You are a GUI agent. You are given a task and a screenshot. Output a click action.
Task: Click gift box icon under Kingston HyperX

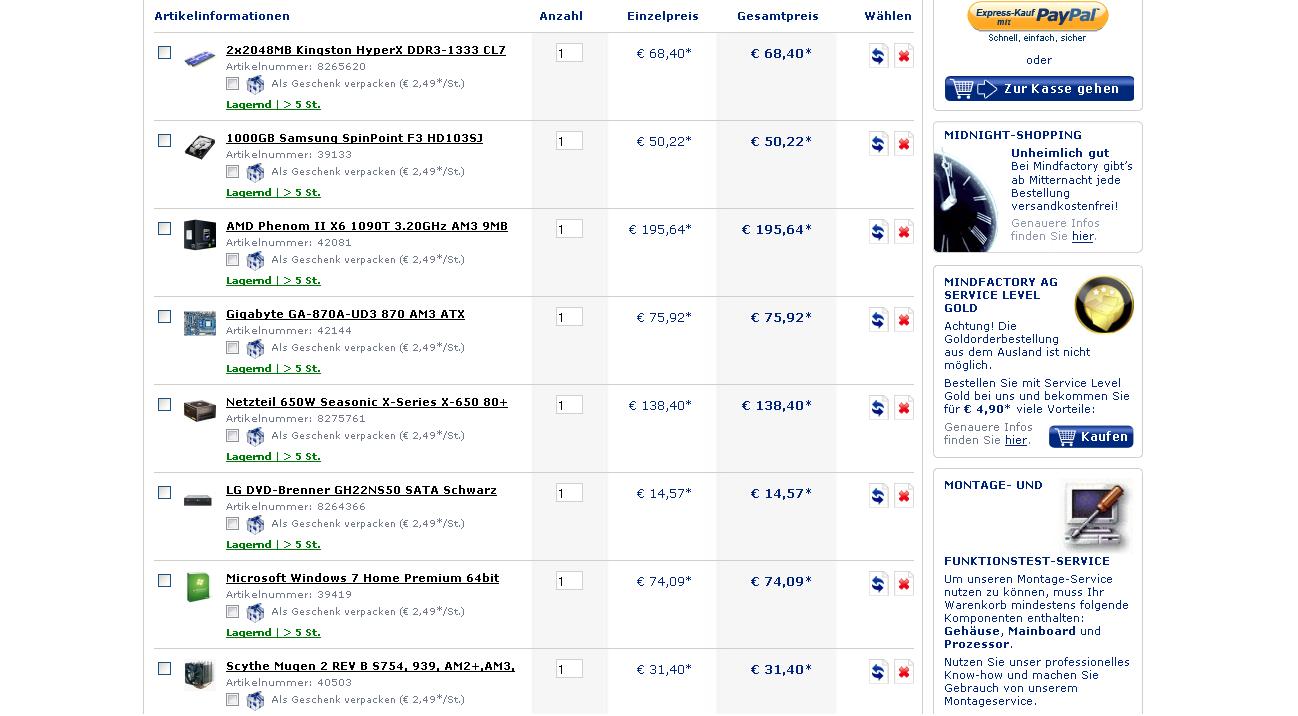[x=255, y=84]
